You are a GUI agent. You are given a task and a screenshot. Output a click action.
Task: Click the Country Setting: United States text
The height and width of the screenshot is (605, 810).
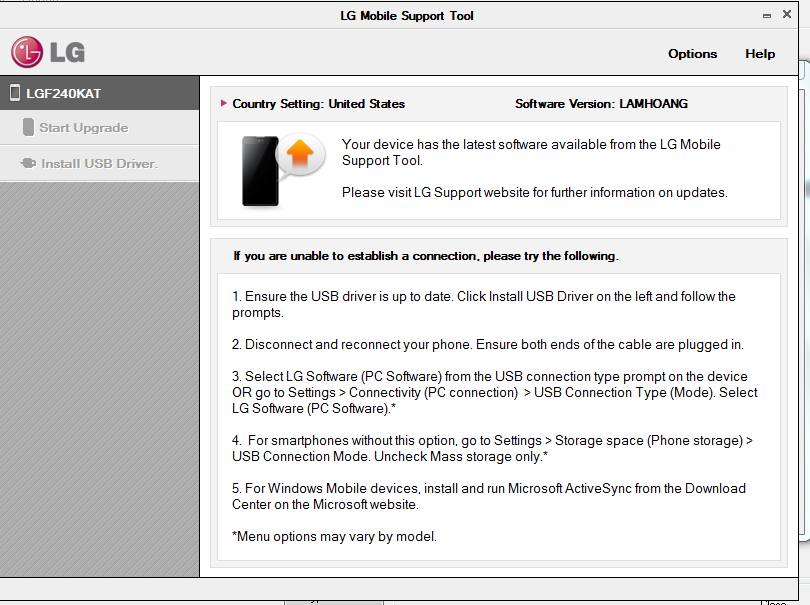pyautogui.click(x=318, y=104)
